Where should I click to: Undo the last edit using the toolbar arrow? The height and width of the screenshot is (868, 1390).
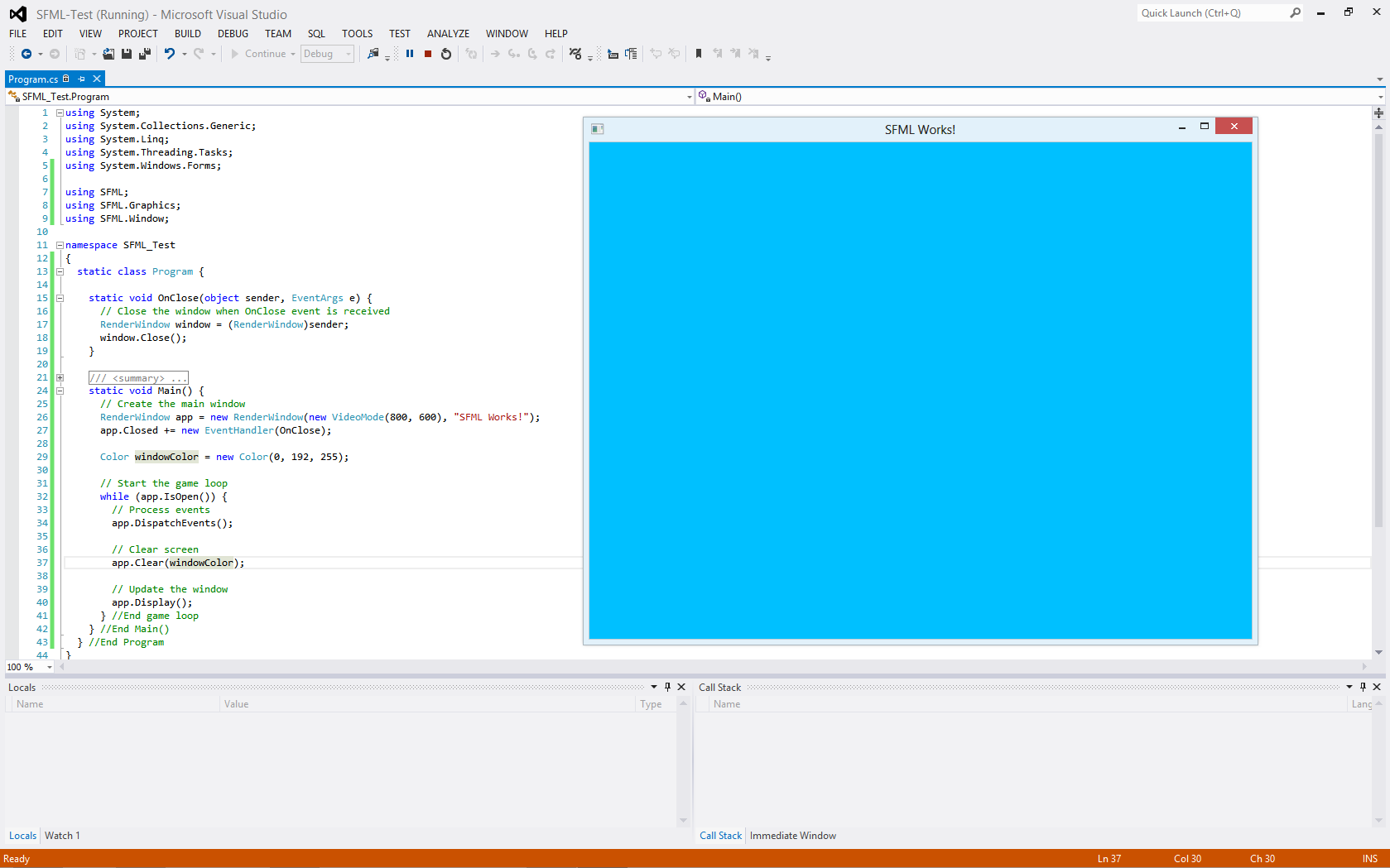(x=169, y=54)
